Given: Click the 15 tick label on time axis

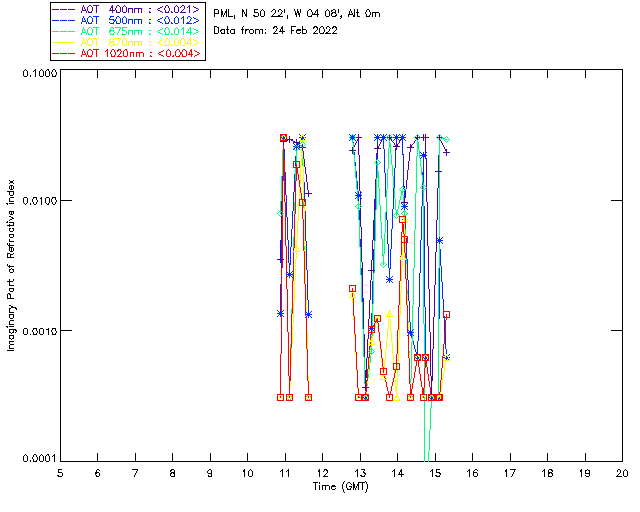Looking at the screenshot, I should 435,473.
